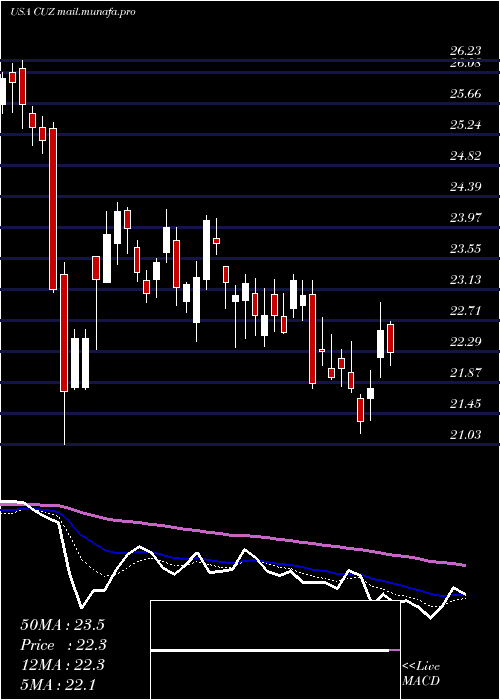Click the 22.29 price axis label
This screenshot has height=700, width=500.
[465, 342]
